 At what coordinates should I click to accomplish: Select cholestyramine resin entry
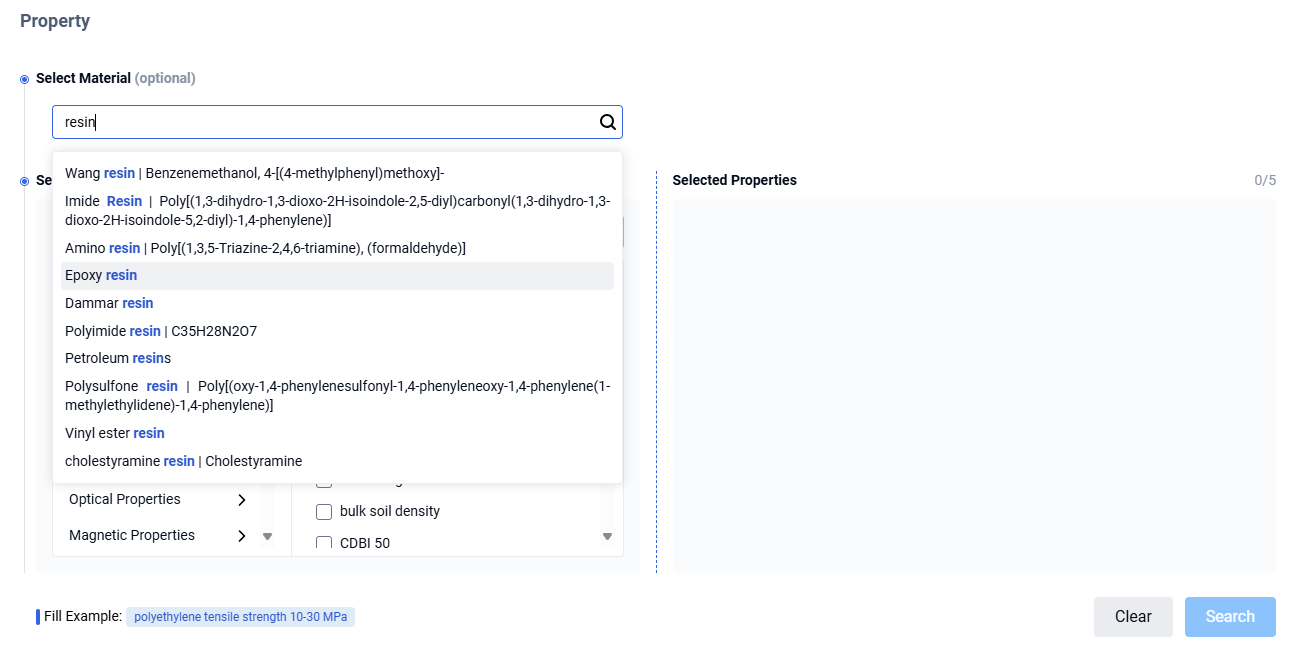click(183, 461)
